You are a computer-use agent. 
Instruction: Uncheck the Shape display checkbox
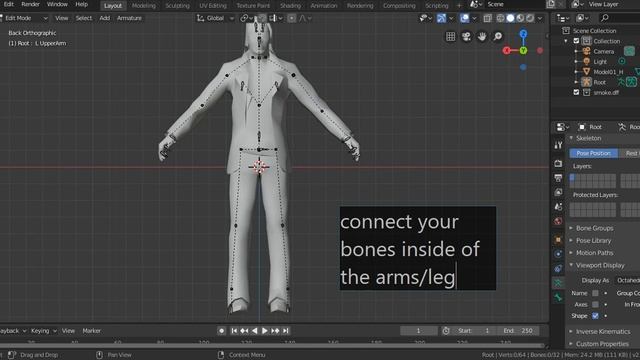coord(596,316)
